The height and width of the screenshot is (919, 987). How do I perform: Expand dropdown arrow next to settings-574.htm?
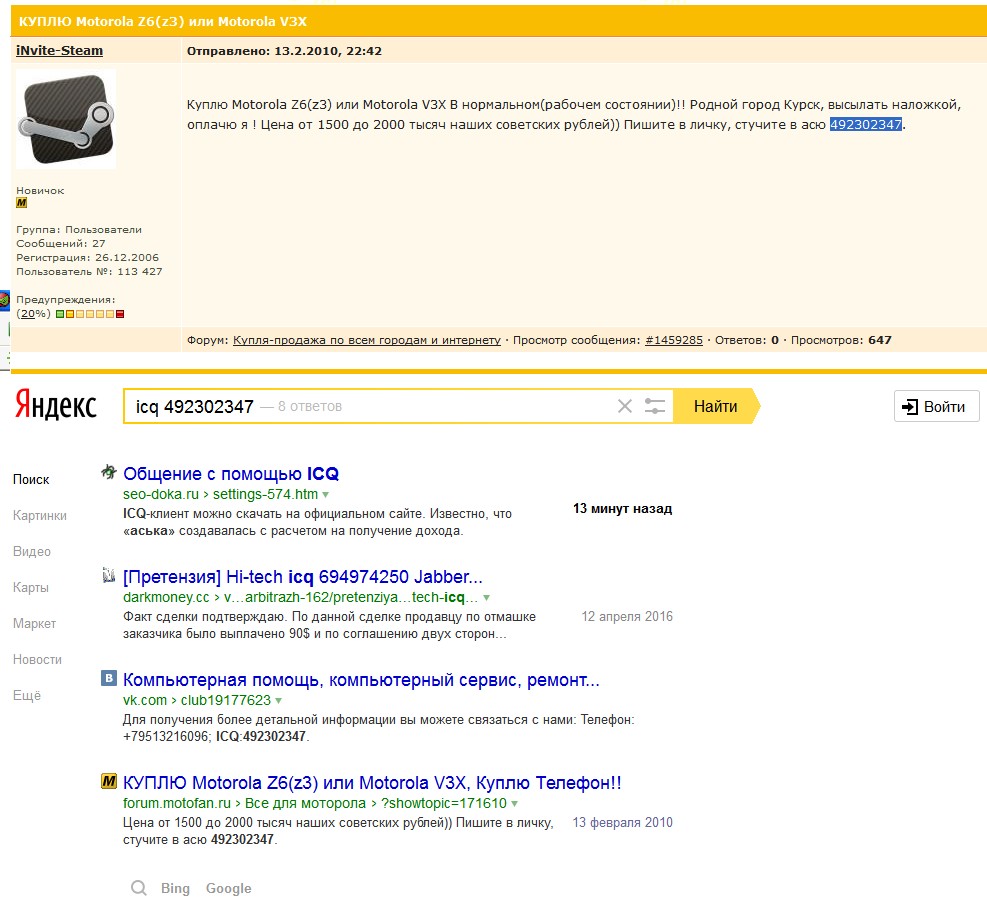coord(325,495)
